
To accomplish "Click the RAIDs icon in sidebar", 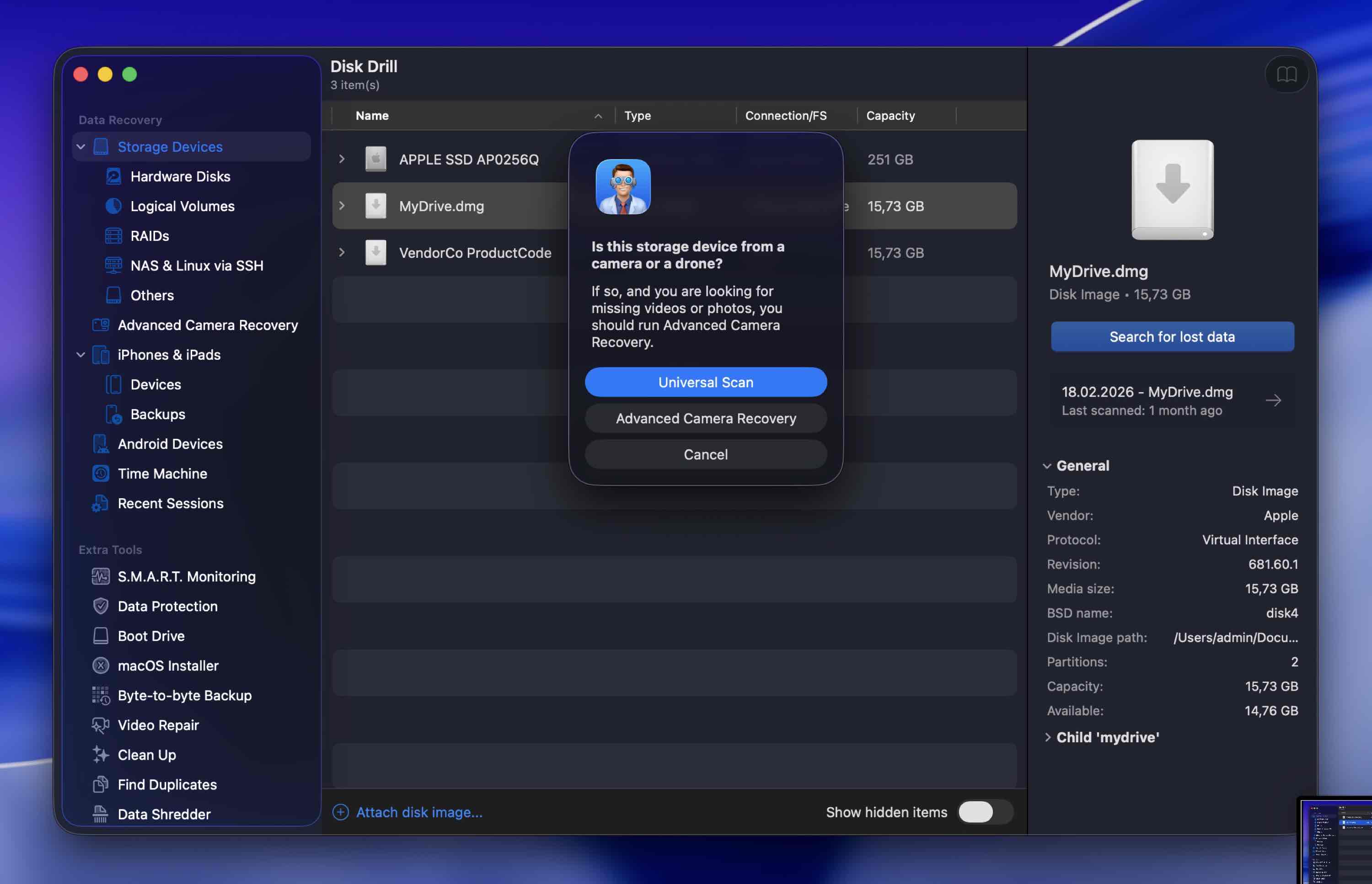I will tap(114, 236).
